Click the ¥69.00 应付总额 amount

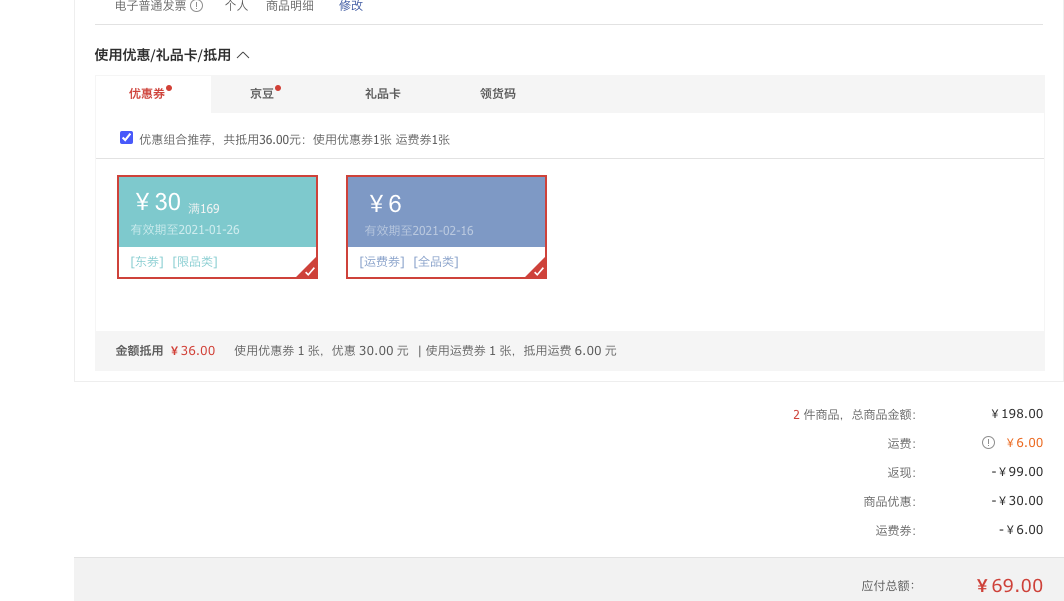1009,585
